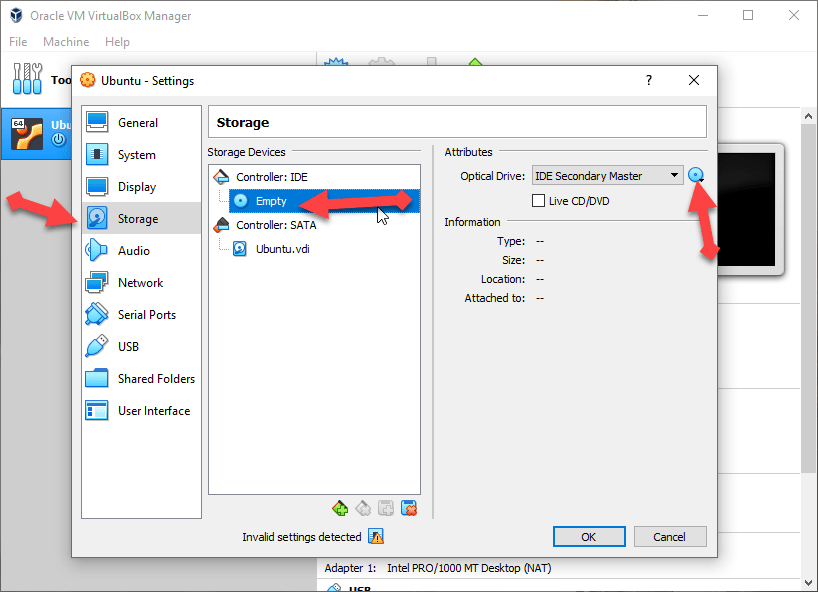Open the Network settings category

tap(140, 283)
